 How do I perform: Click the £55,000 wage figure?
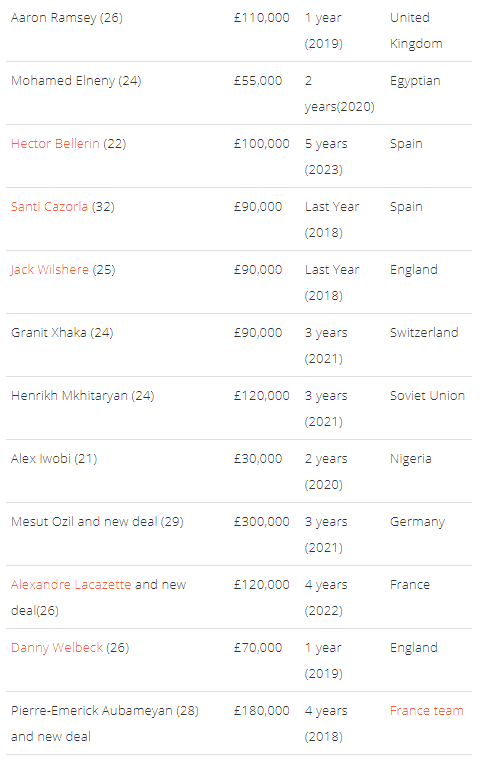pyautogui.click(x=258, y=81)
